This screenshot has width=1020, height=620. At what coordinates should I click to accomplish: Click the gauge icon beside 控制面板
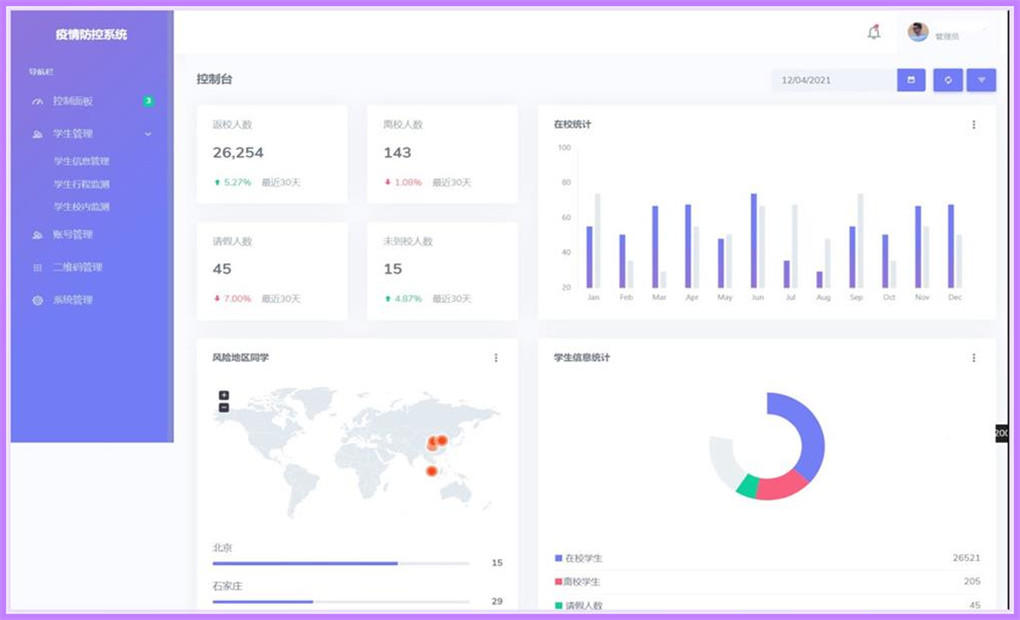pos(37,101)
